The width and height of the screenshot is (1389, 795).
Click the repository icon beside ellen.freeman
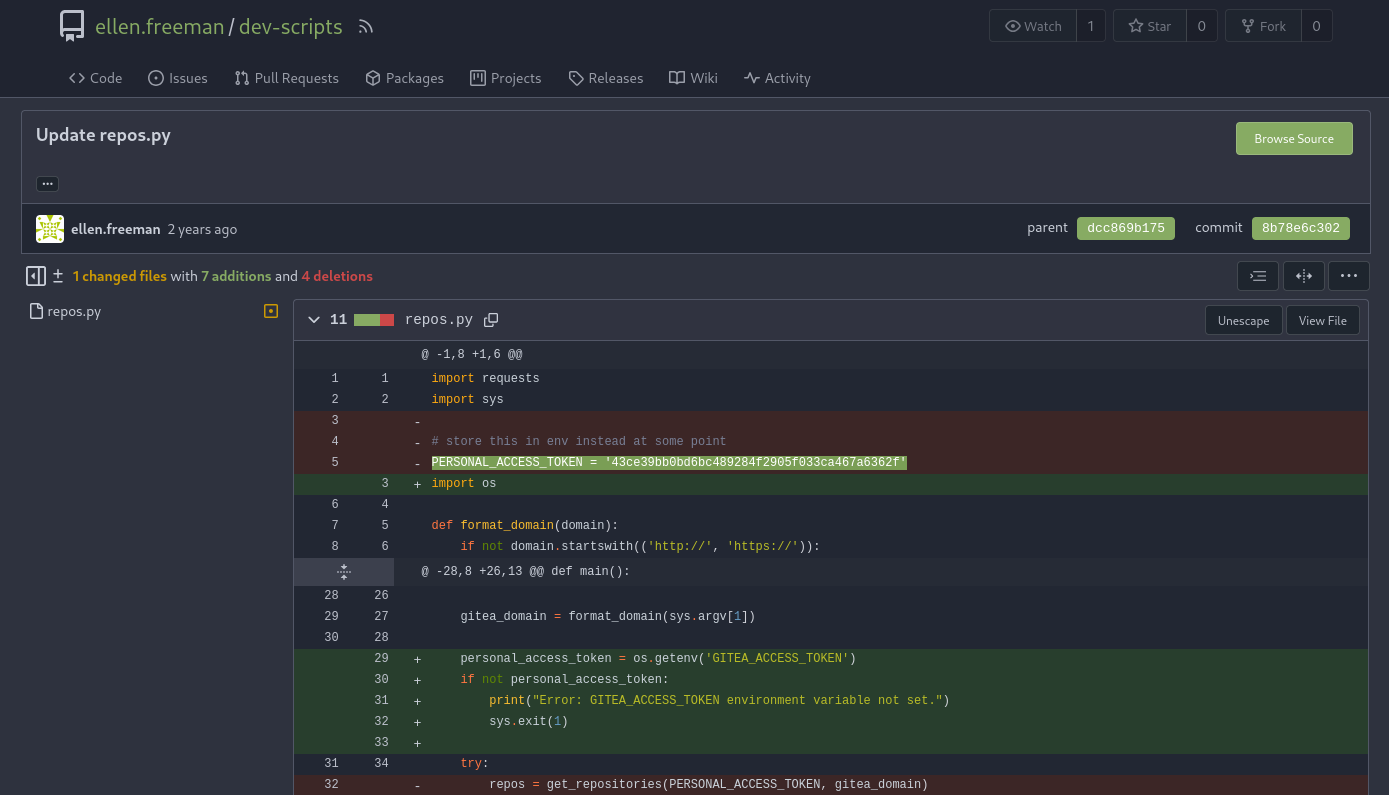(72, 26)
